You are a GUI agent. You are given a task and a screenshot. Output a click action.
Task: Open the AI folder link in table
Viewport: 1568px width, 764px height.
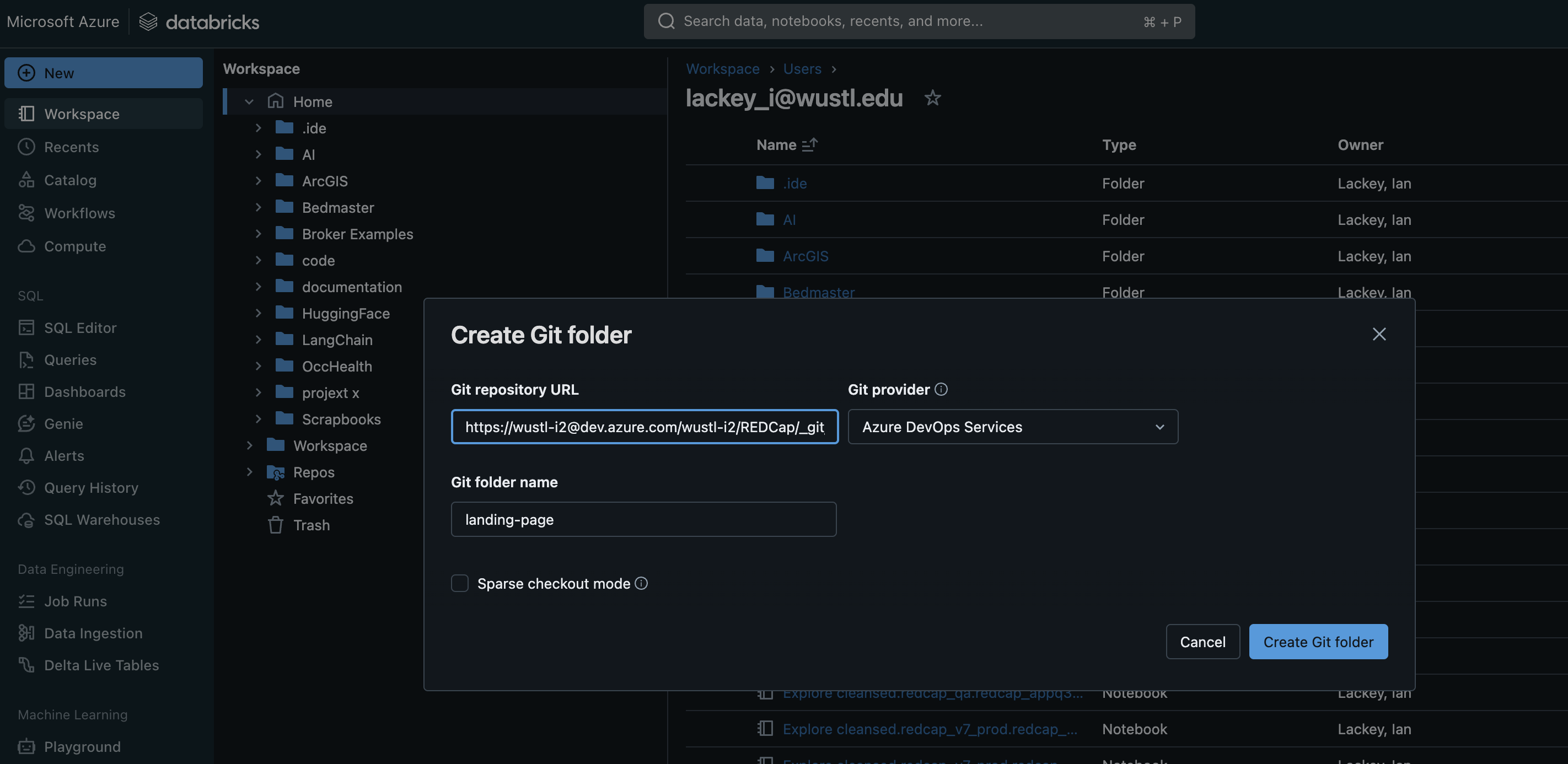[789, 220]
